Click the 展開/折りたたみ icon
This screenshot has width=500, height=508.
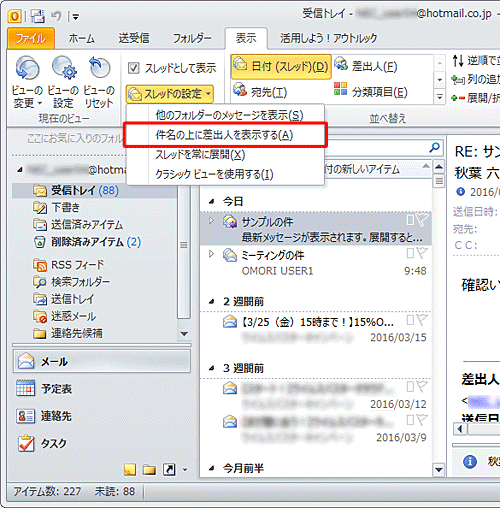click(458, 98)
